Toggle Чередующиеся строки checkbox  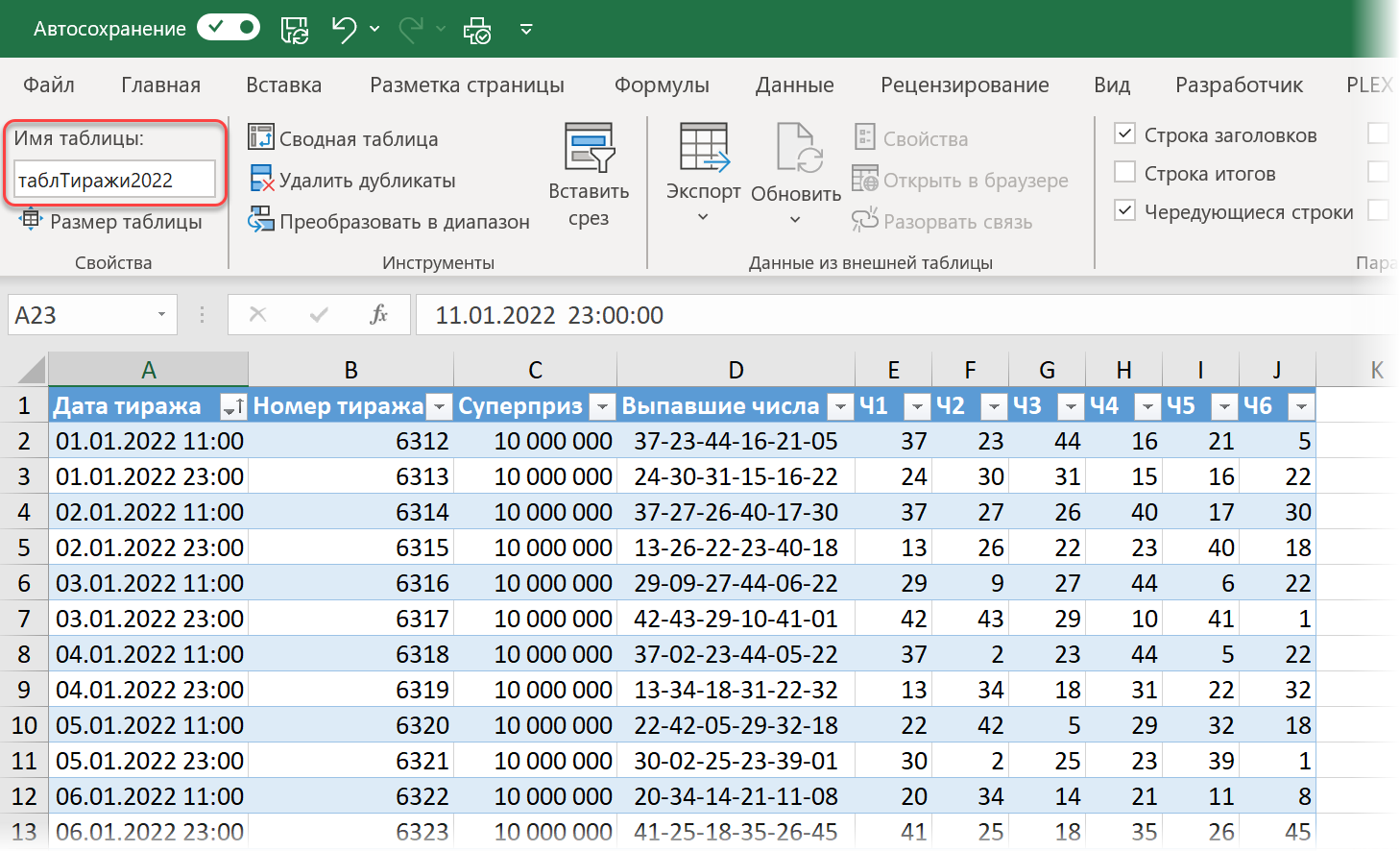(x=1124, y=210)
